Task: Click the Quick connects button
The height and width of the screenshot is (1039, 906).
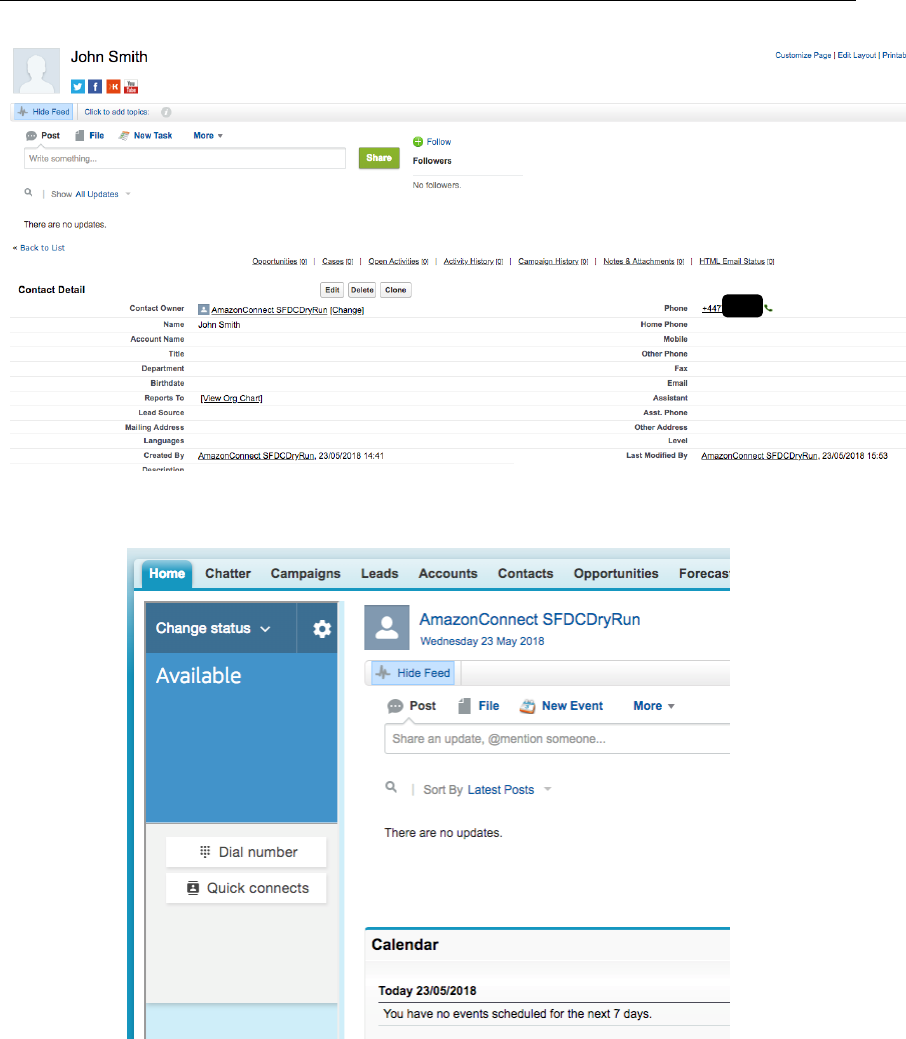Action: click(x=246, y=888)
